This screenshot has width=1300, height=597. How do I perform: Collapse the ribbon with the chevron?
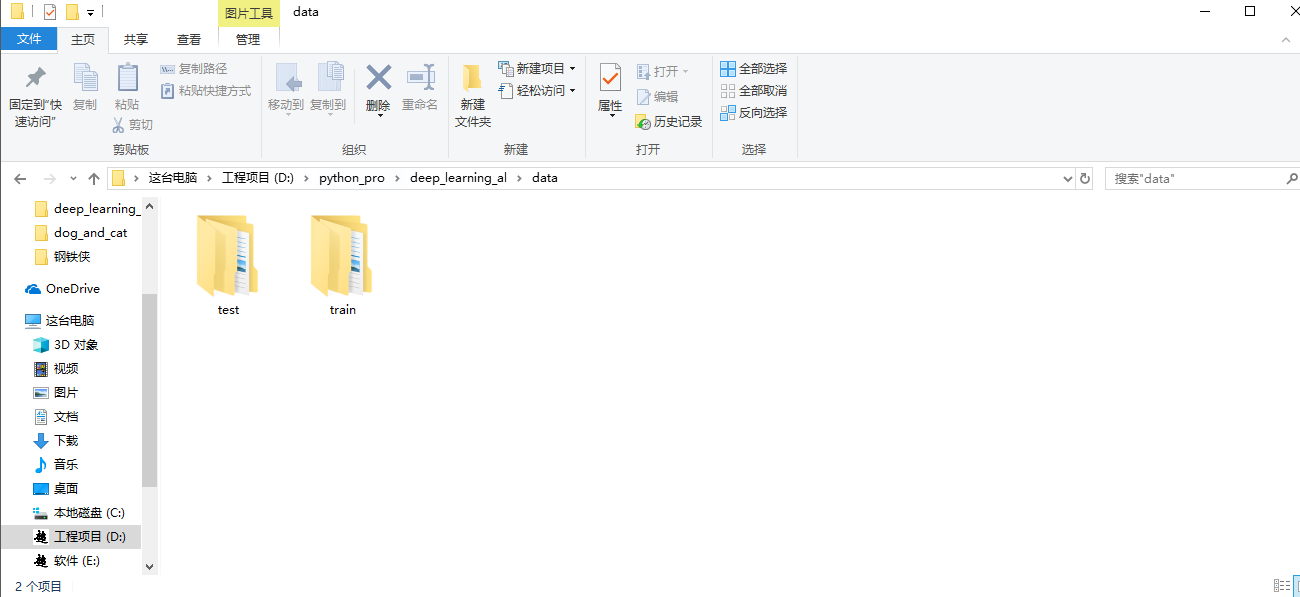[1285, 39]
